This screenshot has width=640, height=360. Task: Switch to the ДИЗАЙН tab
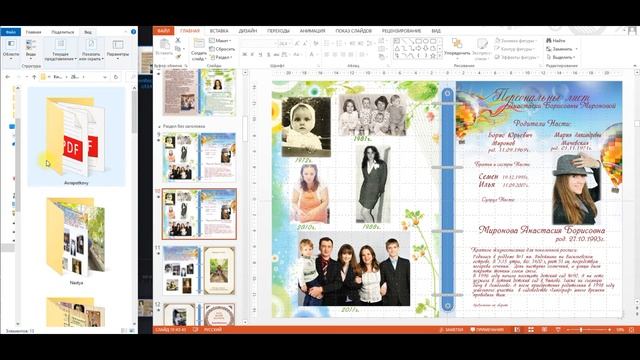pos(248,31)
